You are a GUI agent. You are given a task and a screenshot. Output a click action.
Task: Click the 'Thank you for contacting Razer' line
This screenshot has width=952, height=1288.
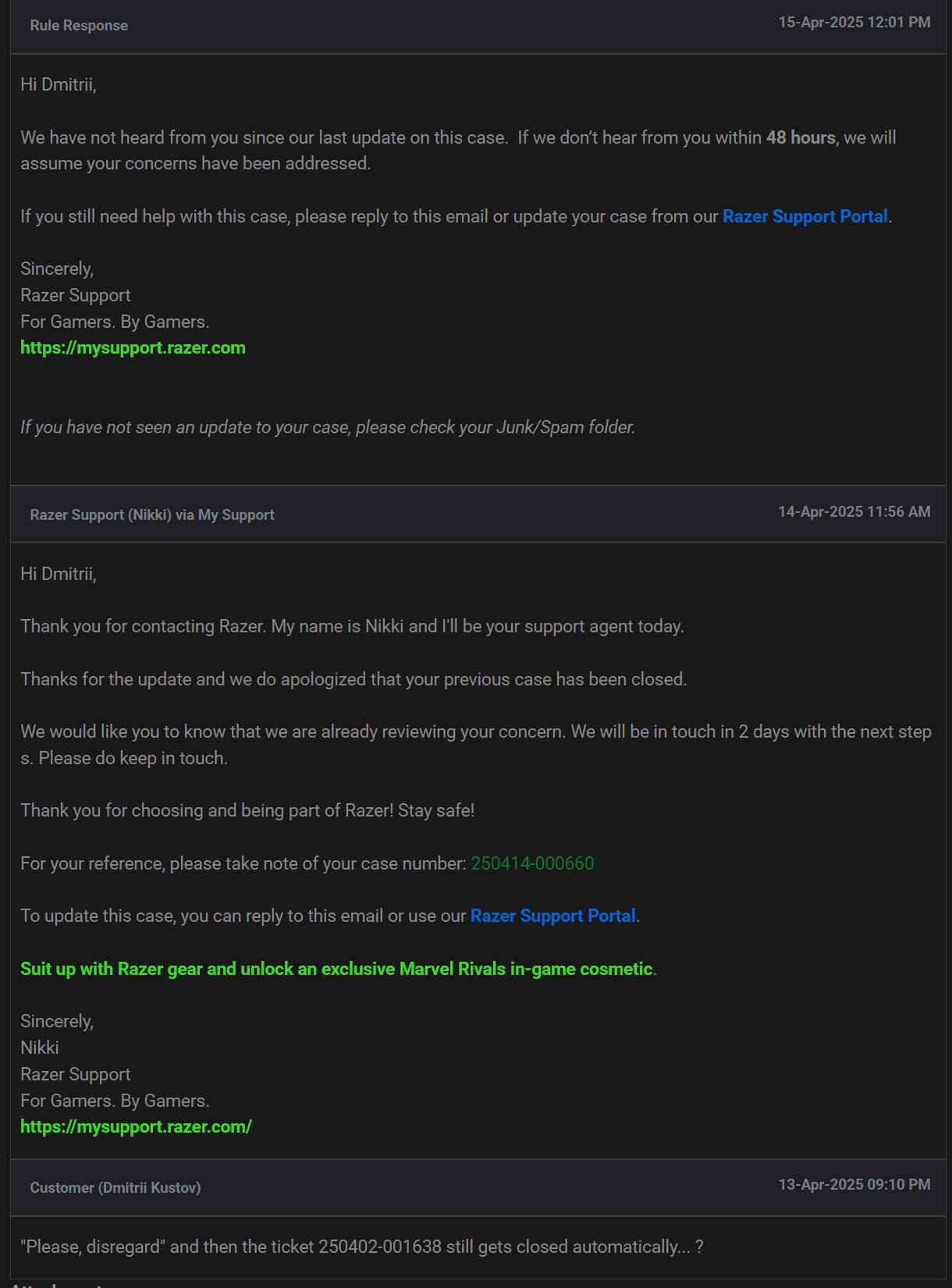352,626
